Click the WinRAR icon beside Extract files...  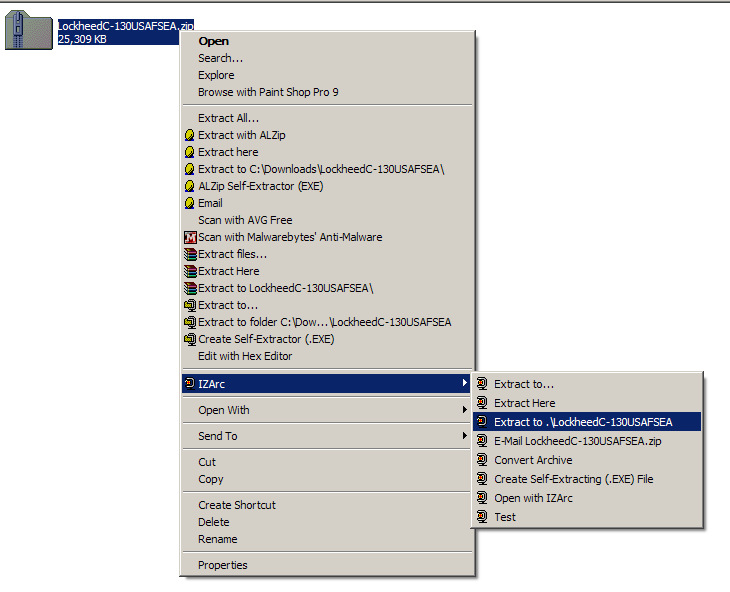(189, 254)
